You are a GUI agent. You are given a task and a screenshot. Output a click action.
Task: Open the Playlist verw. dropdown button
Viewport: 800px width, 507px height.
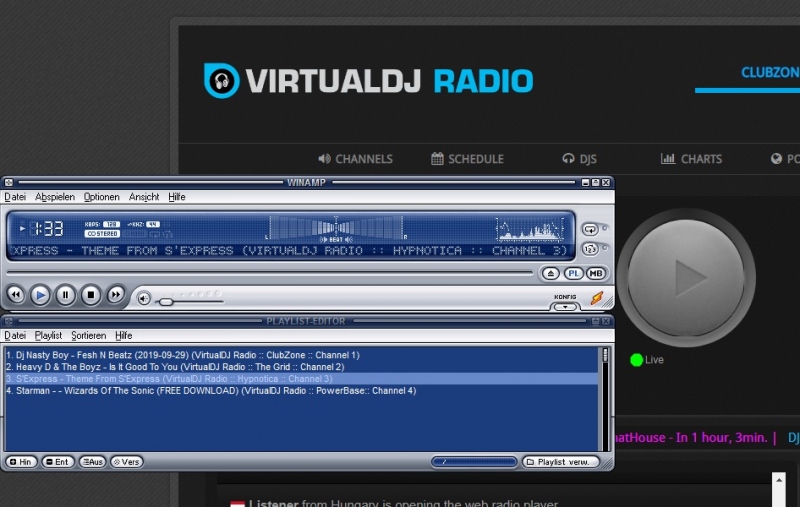pyautogui.click(x=560, y=462)
